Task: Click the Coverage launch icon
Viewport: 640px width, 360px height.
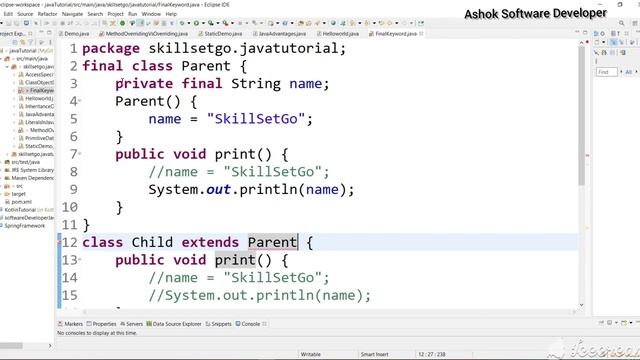Action: point(210,23)
